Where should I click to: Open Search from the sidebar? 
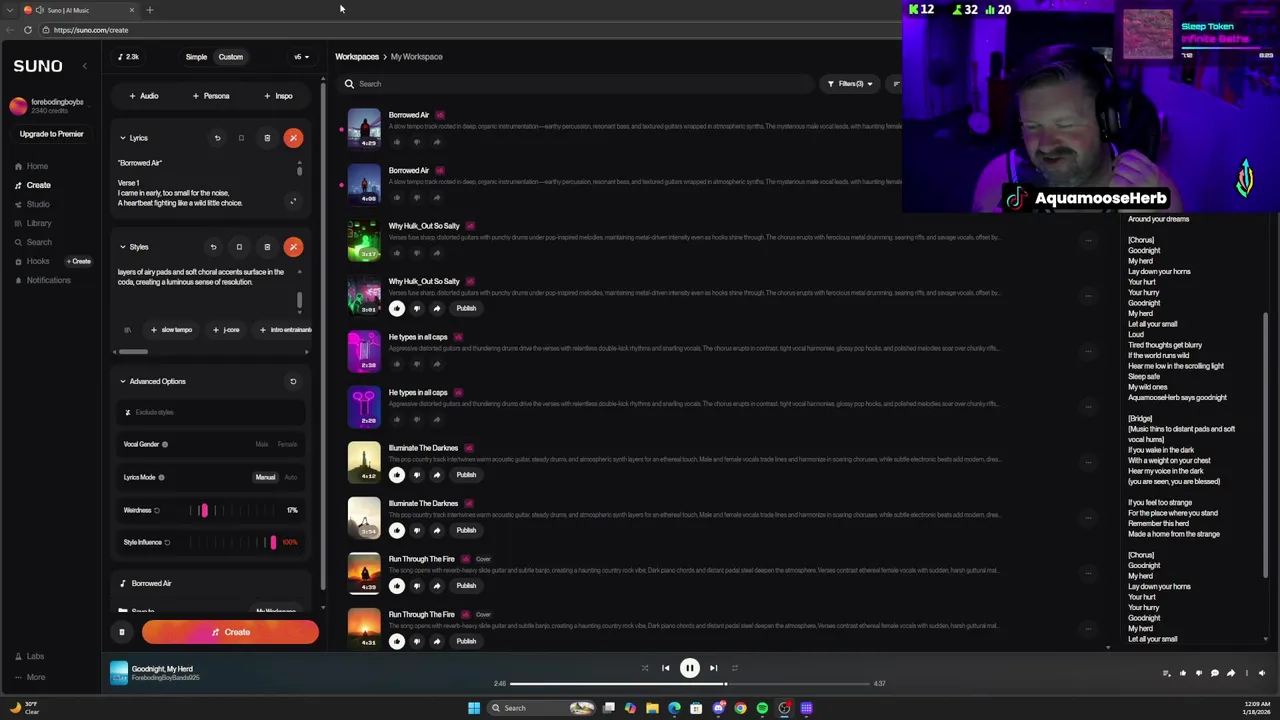click(33, 242)
